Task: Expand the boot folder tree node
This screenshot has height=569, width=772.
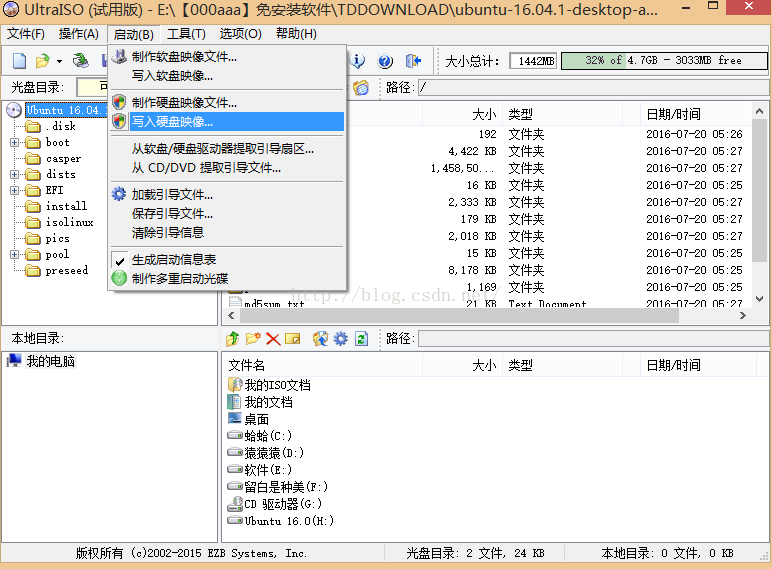Action: point(14,142)
